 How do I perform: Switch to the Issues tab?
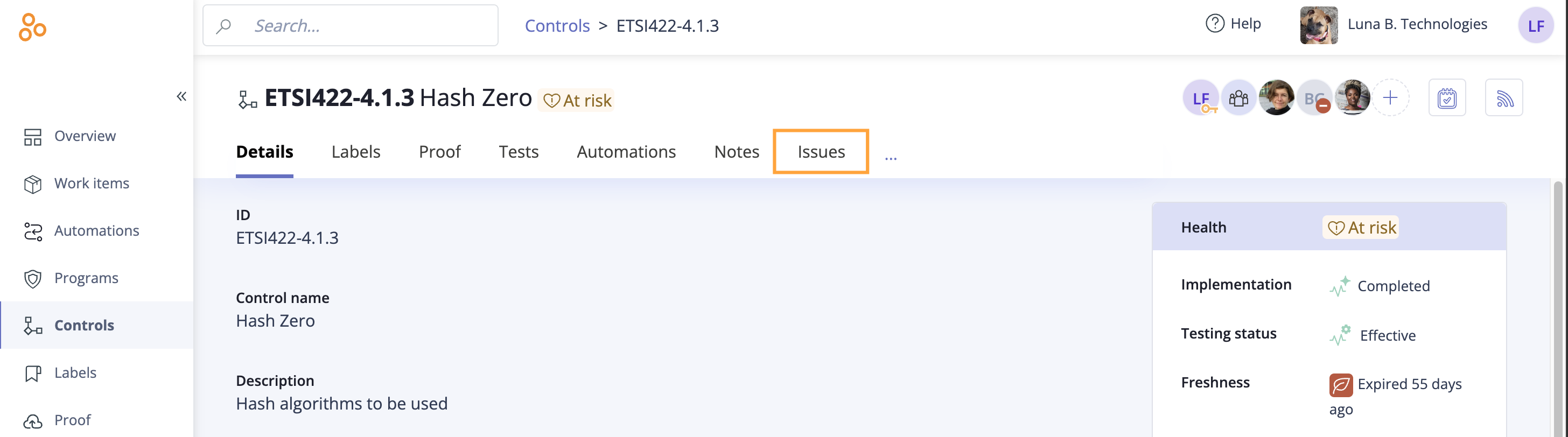(x=821, y=152)
